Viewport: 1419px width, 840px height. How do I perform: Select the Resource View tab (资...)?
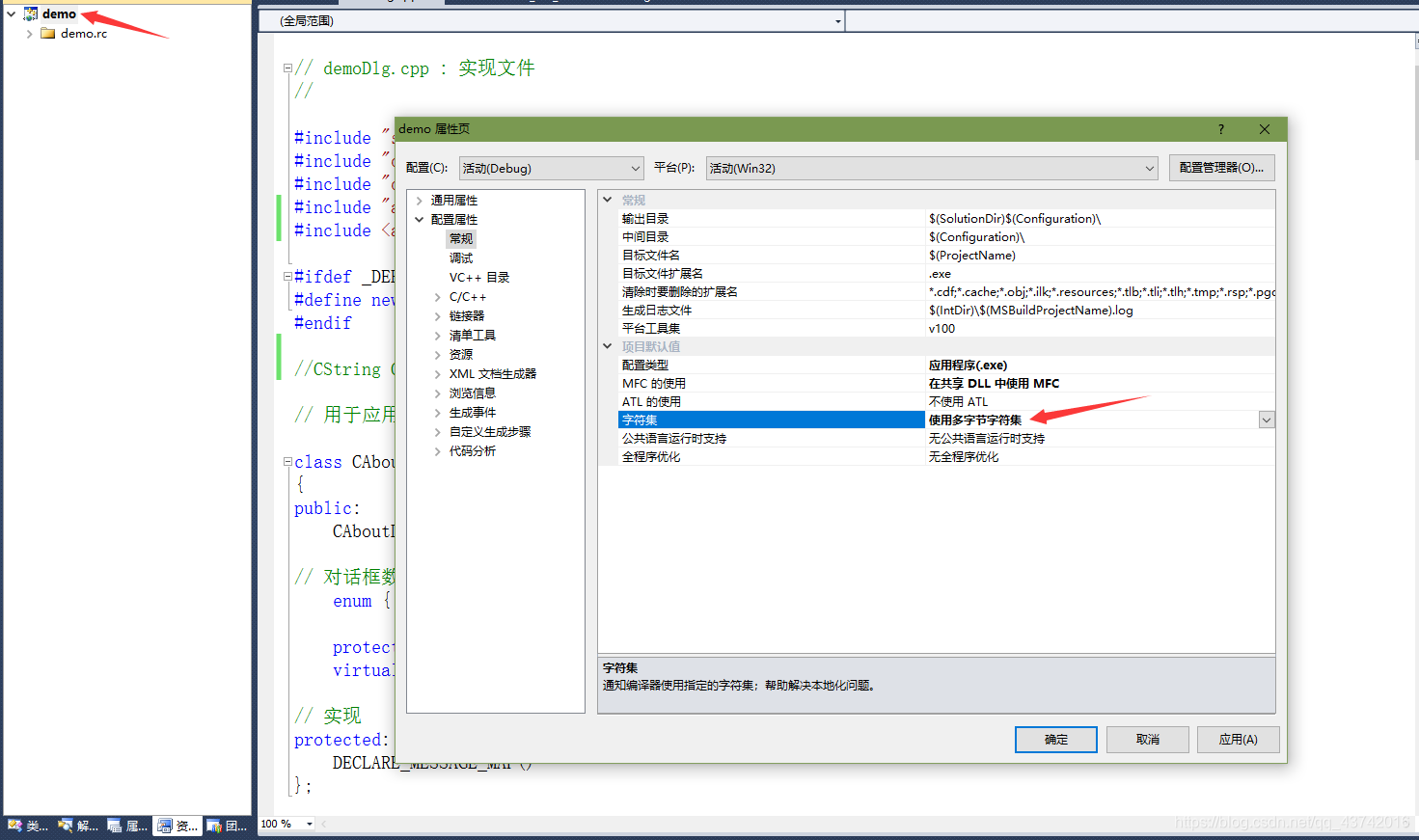[x=177, y=826]
